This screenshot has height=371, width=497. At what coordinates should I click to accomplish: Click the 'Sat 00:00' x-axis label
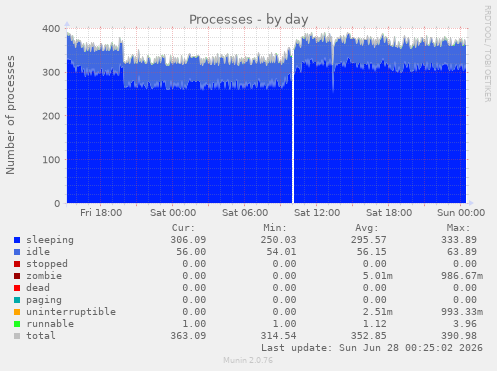(x=173, y=213)
